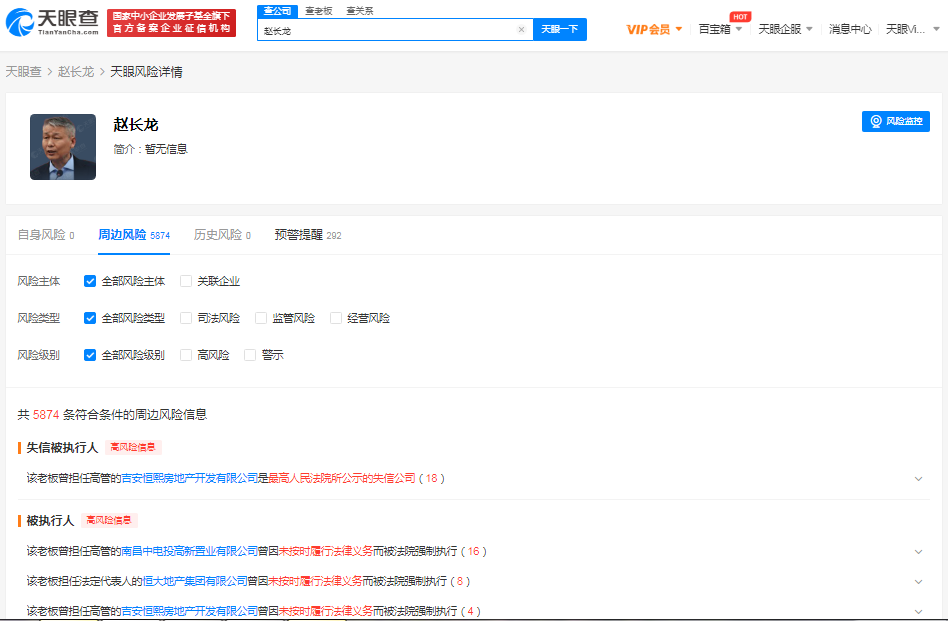
Task: Expand the 吉安恒熙 被执行人 row with count 4
Action: pyautogui.click(x=918, y=611)
